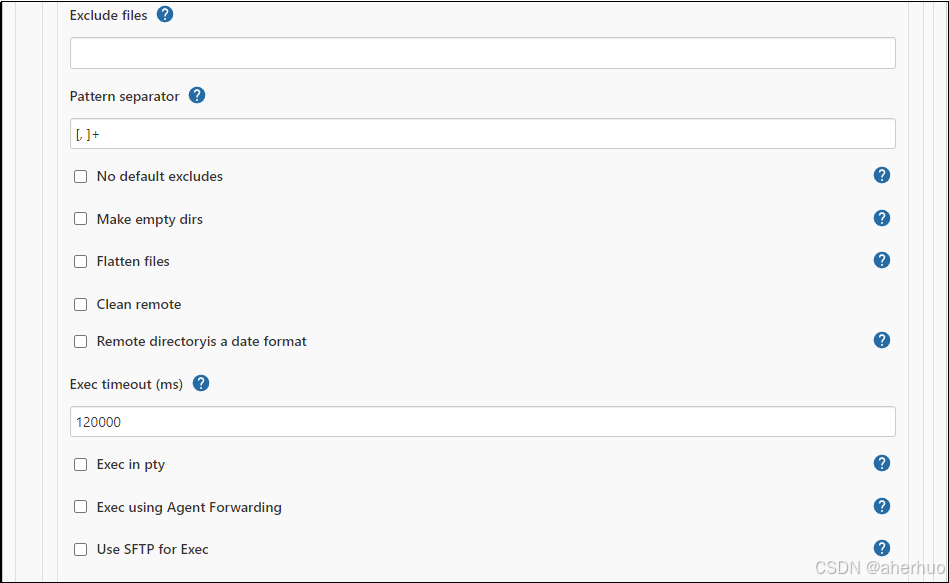Image resolution: width=949 pixels, height=583 pixels.
Task: Click the Exec in pty label text
Action: pos(131,465)
